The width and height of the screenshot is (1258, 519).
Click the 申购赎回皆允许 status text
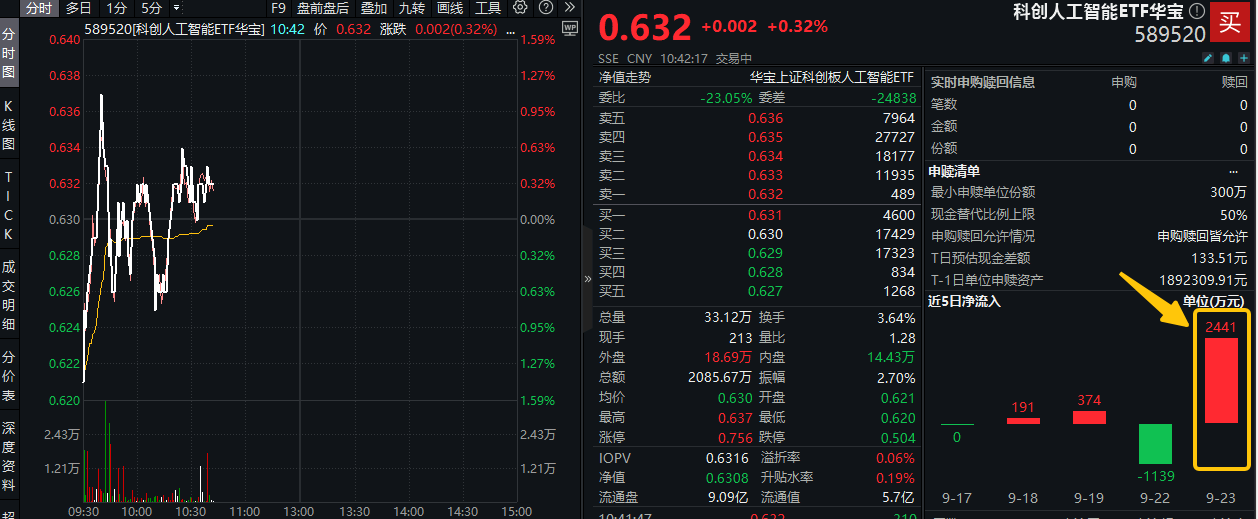coord(1203,236)
